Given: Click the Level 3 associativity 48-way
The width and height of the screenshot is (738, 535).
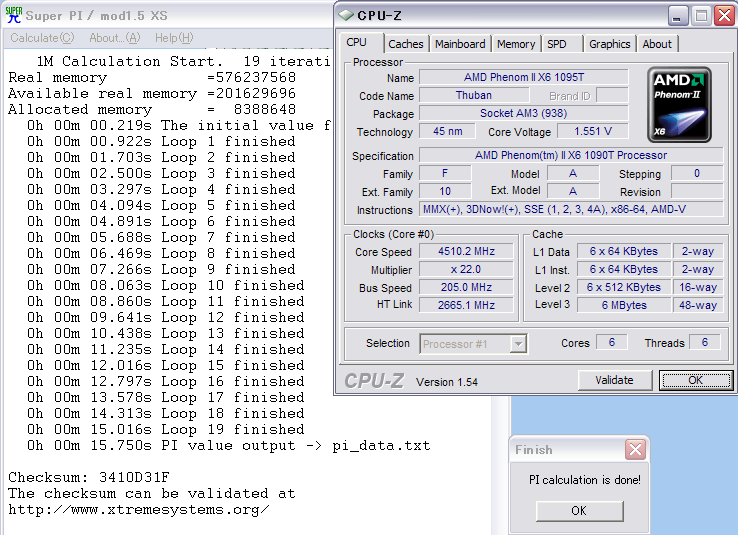Looking at the screenshot, I should click(698, 305).
